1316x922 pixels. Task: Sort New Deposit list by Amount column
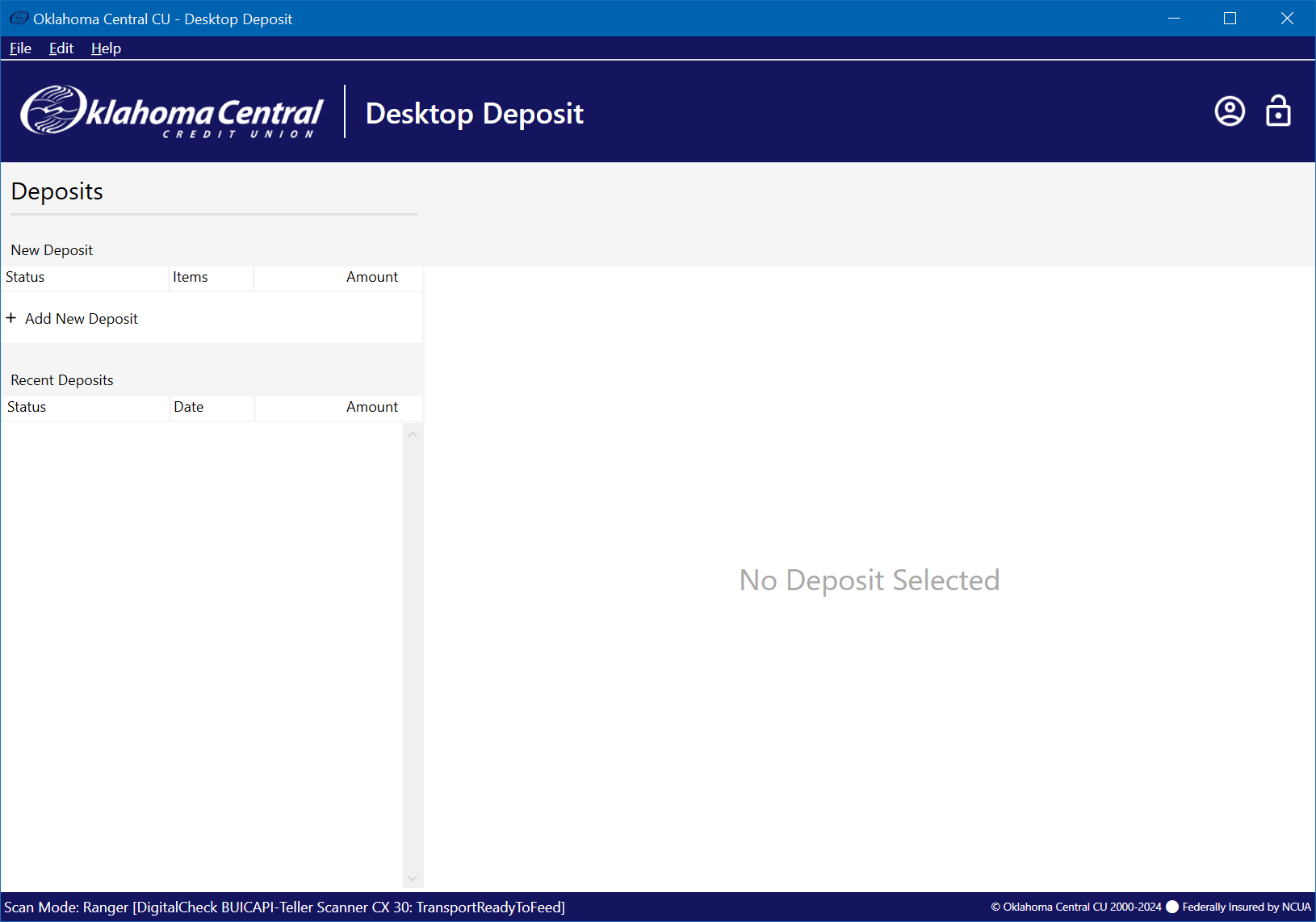(x=338, y=277)
